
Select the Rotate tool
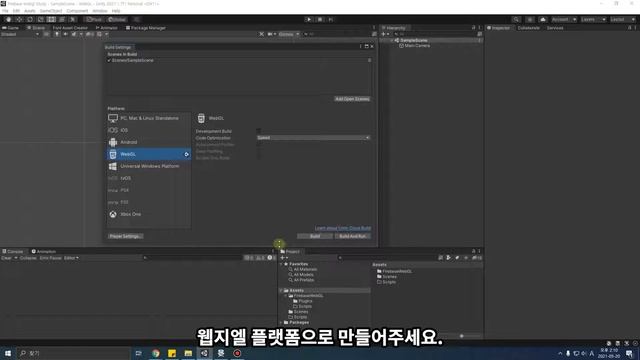30,20
